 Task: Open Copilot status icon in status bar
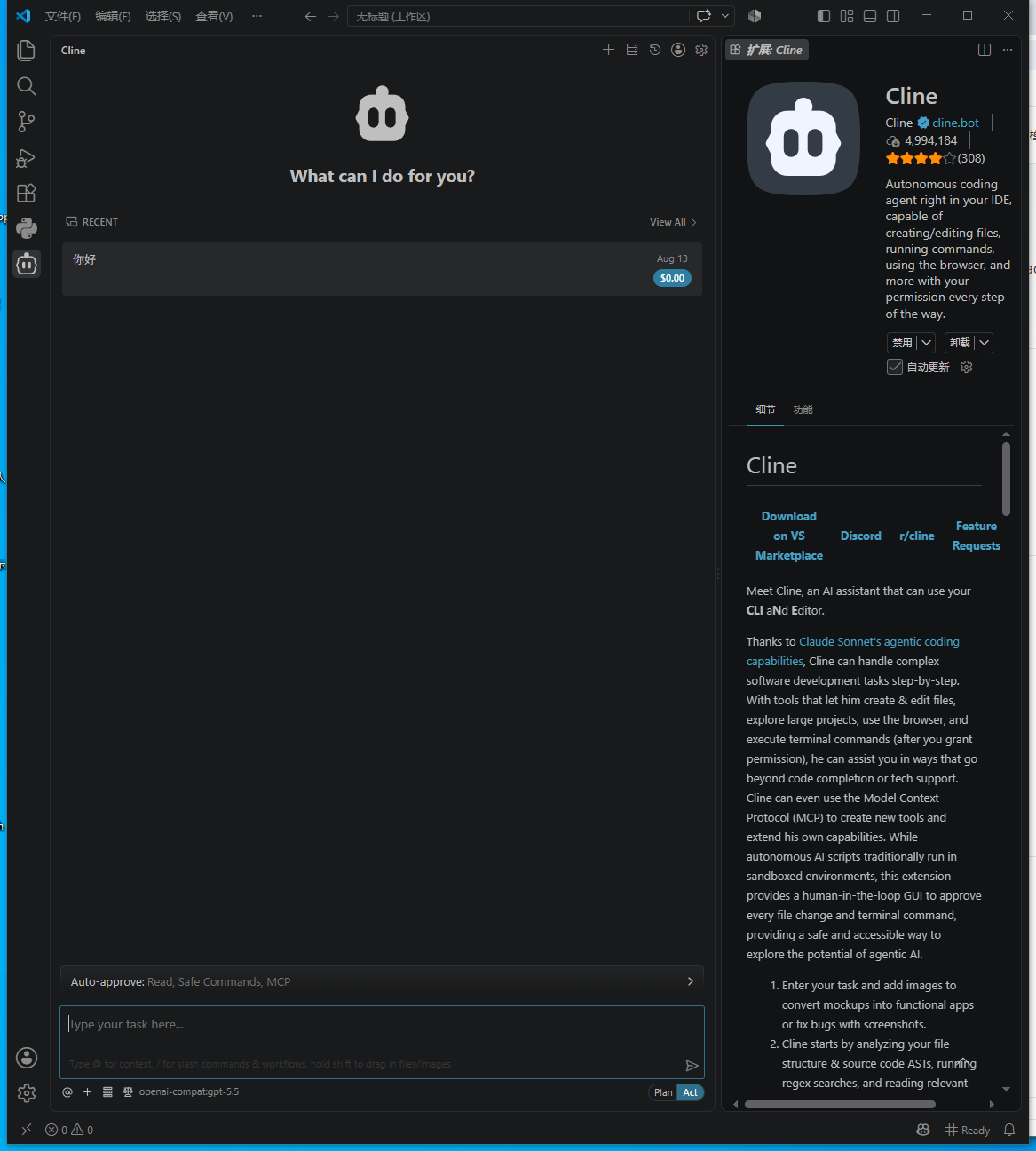(923, 1130)
